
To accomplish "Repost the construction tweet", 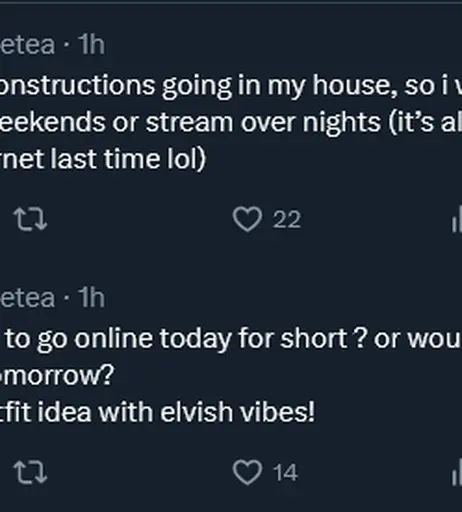I will [30, 219].
